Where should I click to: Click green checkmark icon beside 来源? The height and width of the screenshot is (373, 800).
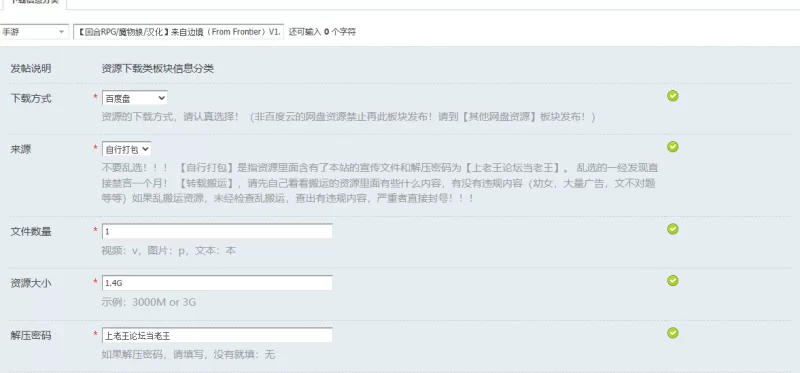click(673, 147)
